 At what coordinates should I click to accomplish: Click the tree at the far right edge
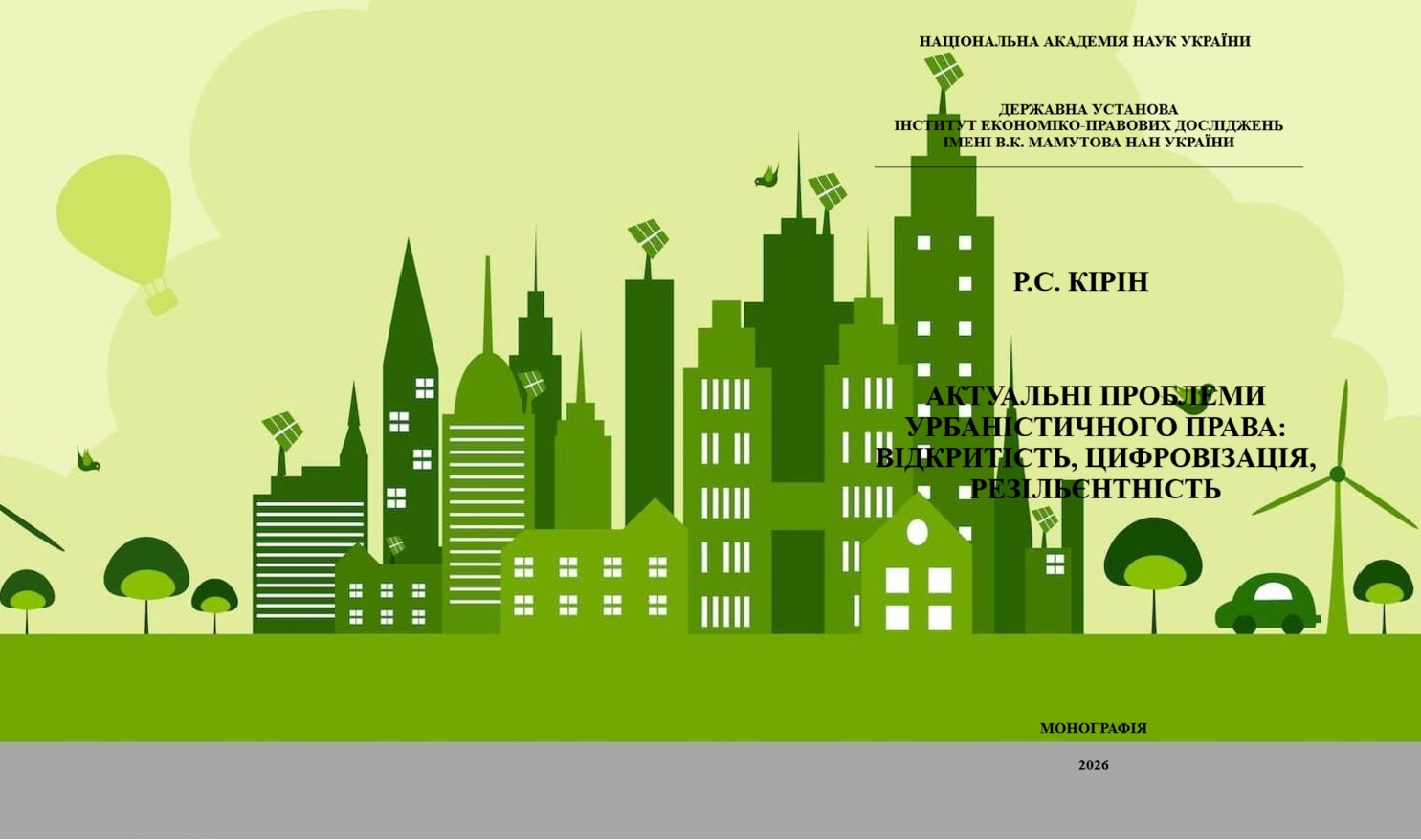1383,586
